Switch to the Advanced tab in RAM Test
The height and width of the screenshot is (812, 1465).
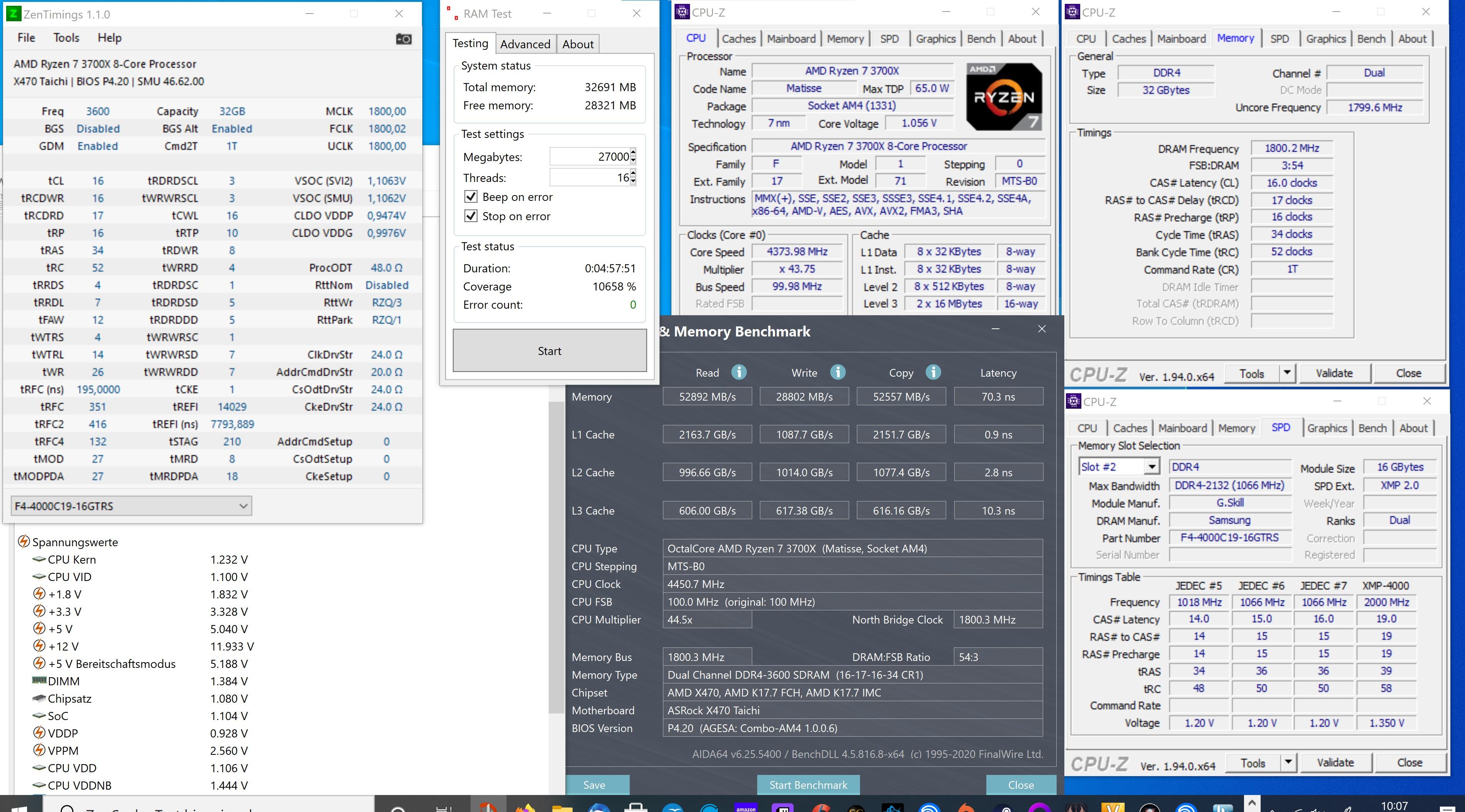point(525,44)
